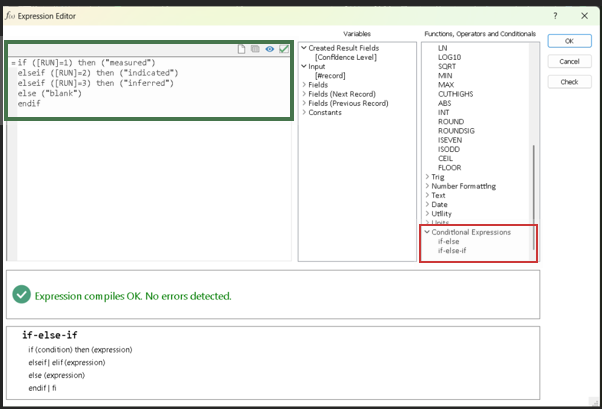This screenshot has height=409, width=602.
Task: Expand the Constants node
Action: coord(304,112)
